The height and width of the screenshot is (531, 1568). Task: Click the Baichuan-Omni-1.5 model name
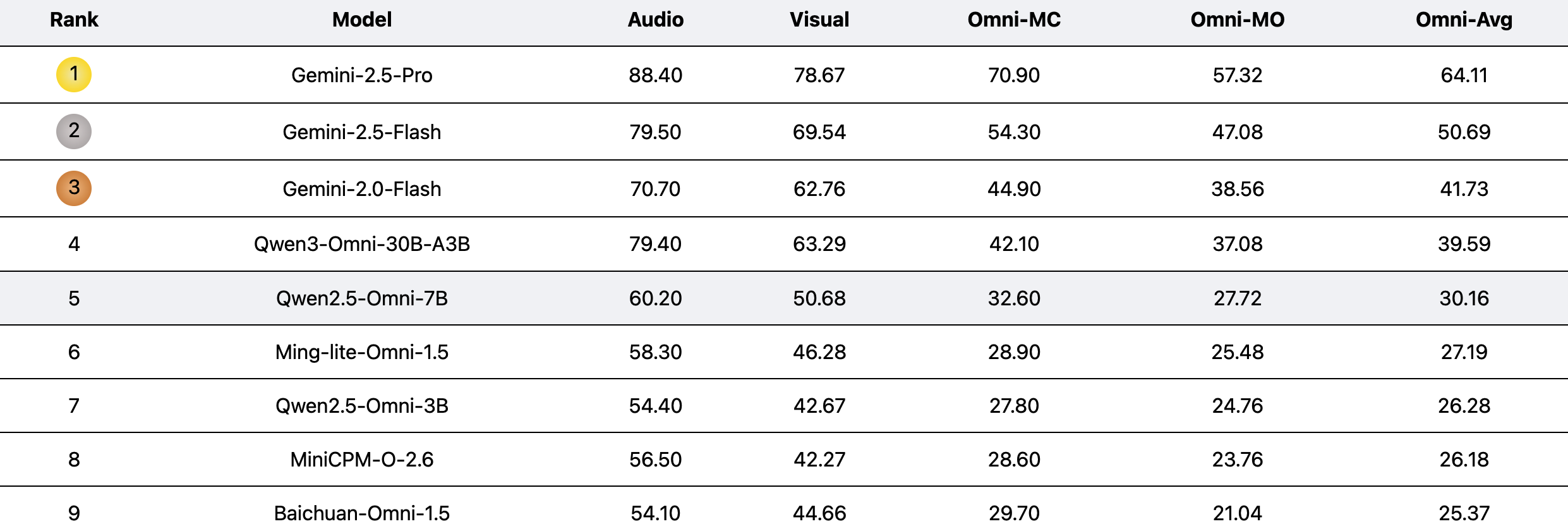pyautogui.click(x=362, y=513)
